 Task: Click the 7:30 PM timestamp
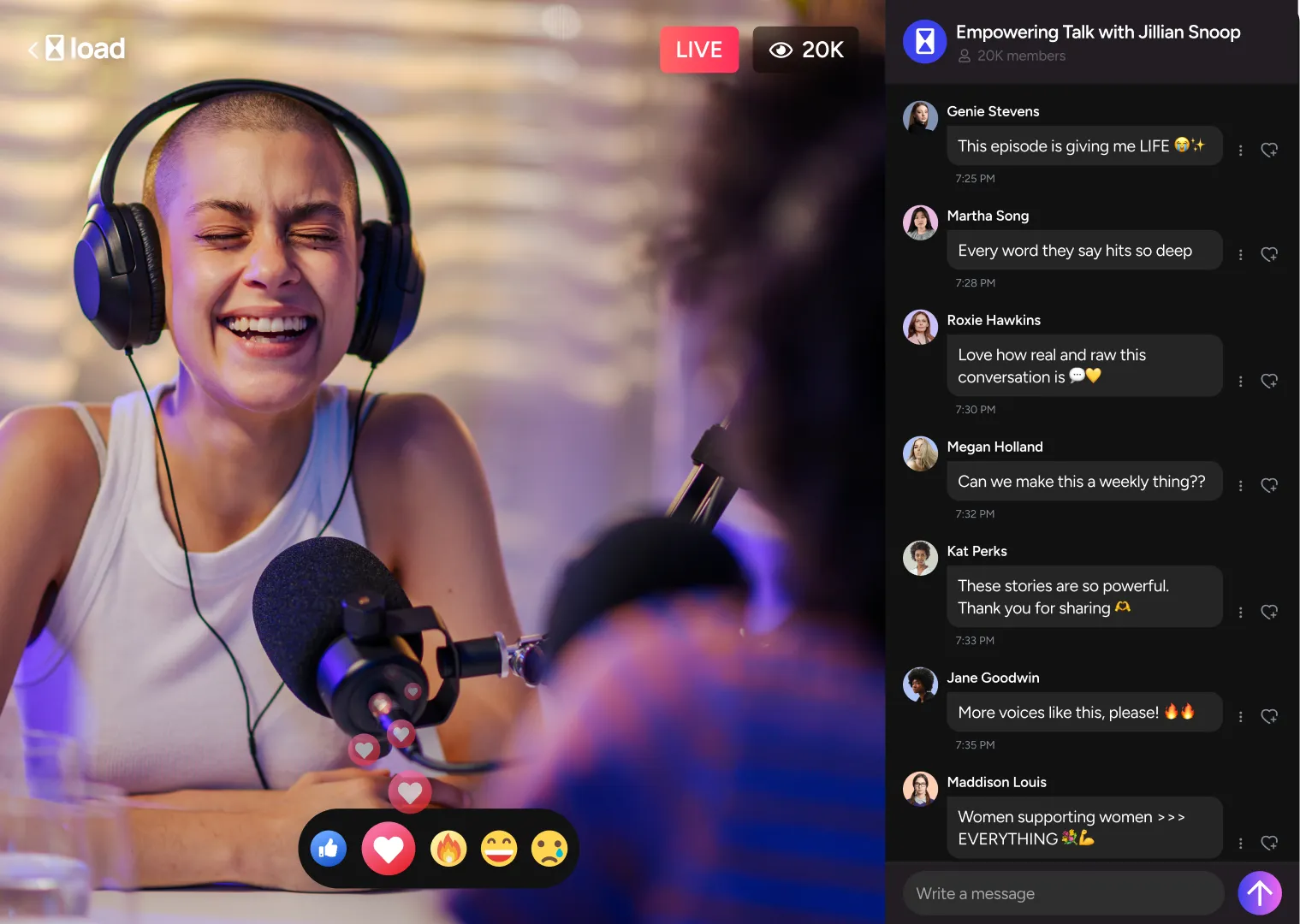(x=975, y=410)
